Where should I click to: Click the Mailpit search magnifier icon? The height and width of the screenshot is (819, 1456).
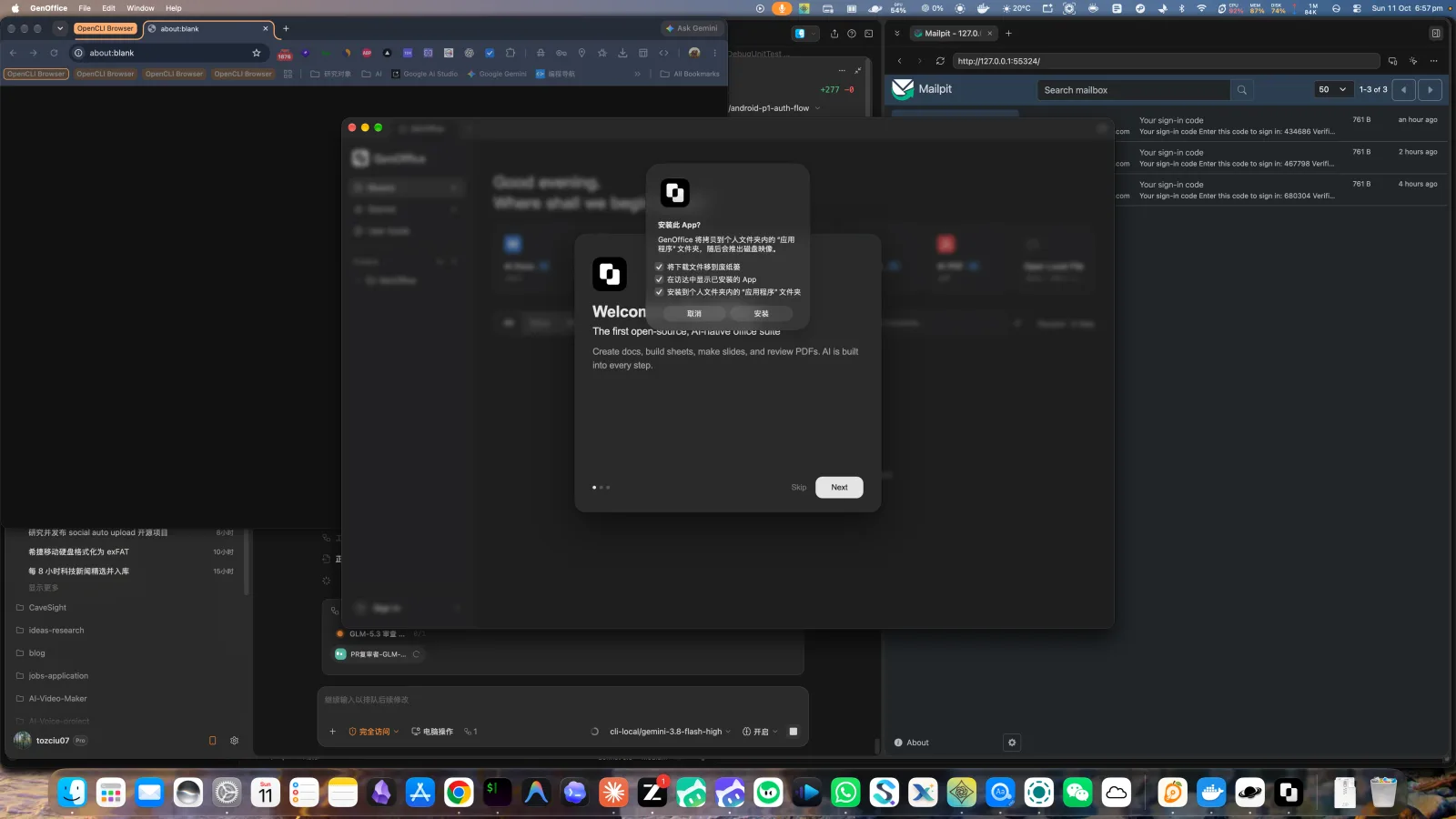click(x=1241, y=90)
